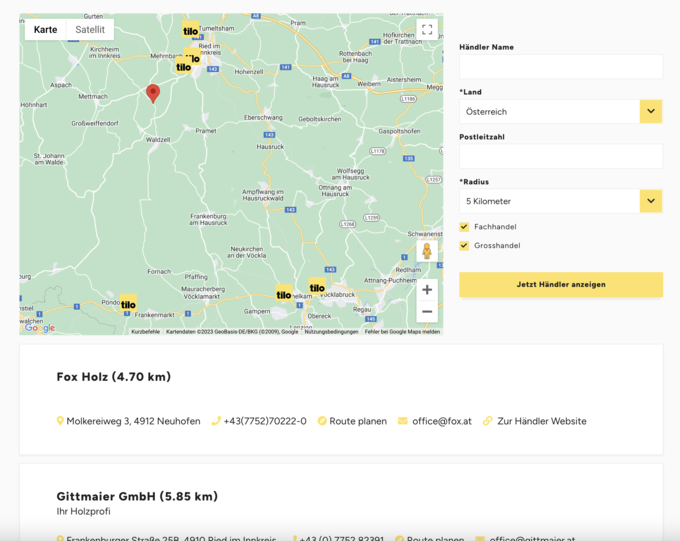This screenshot has height=541, width=680.
Task: Toggle fullscreen map view icon
Action: [x=427, y=30]
